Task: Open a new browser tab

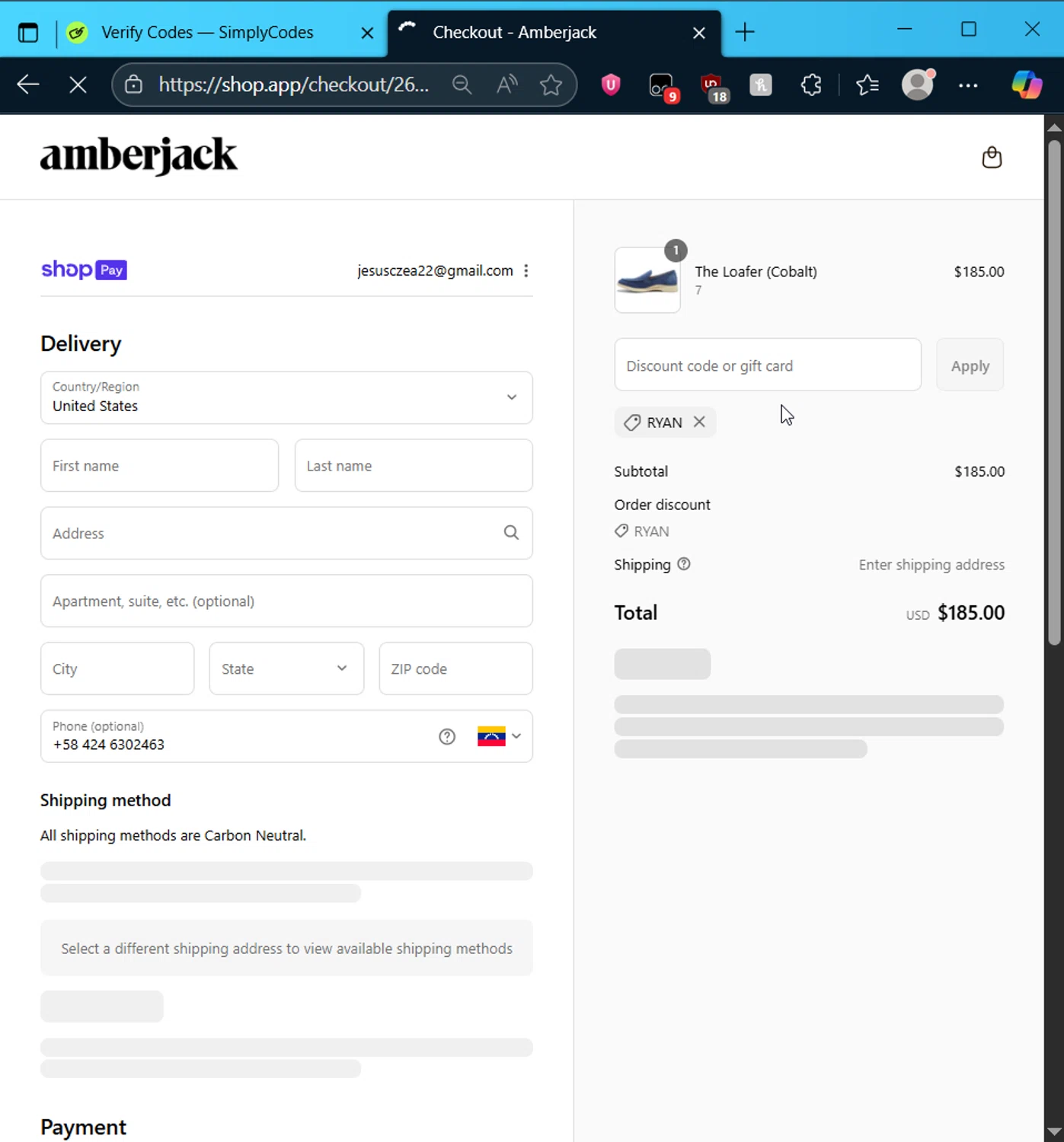Action: pos(745,32)
